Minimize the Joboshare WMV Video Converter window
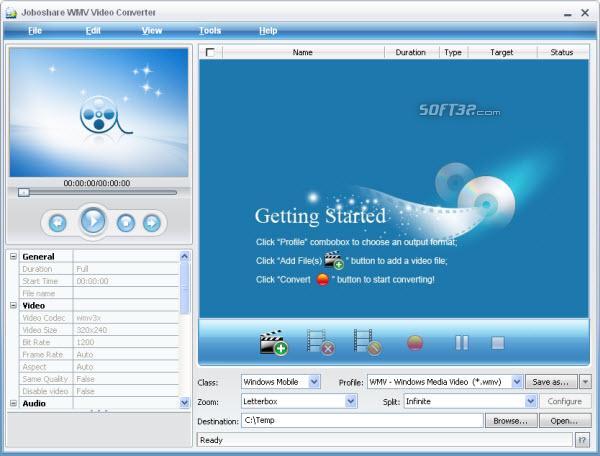Viewport: 600px width, 456px height. coord(567,13)
